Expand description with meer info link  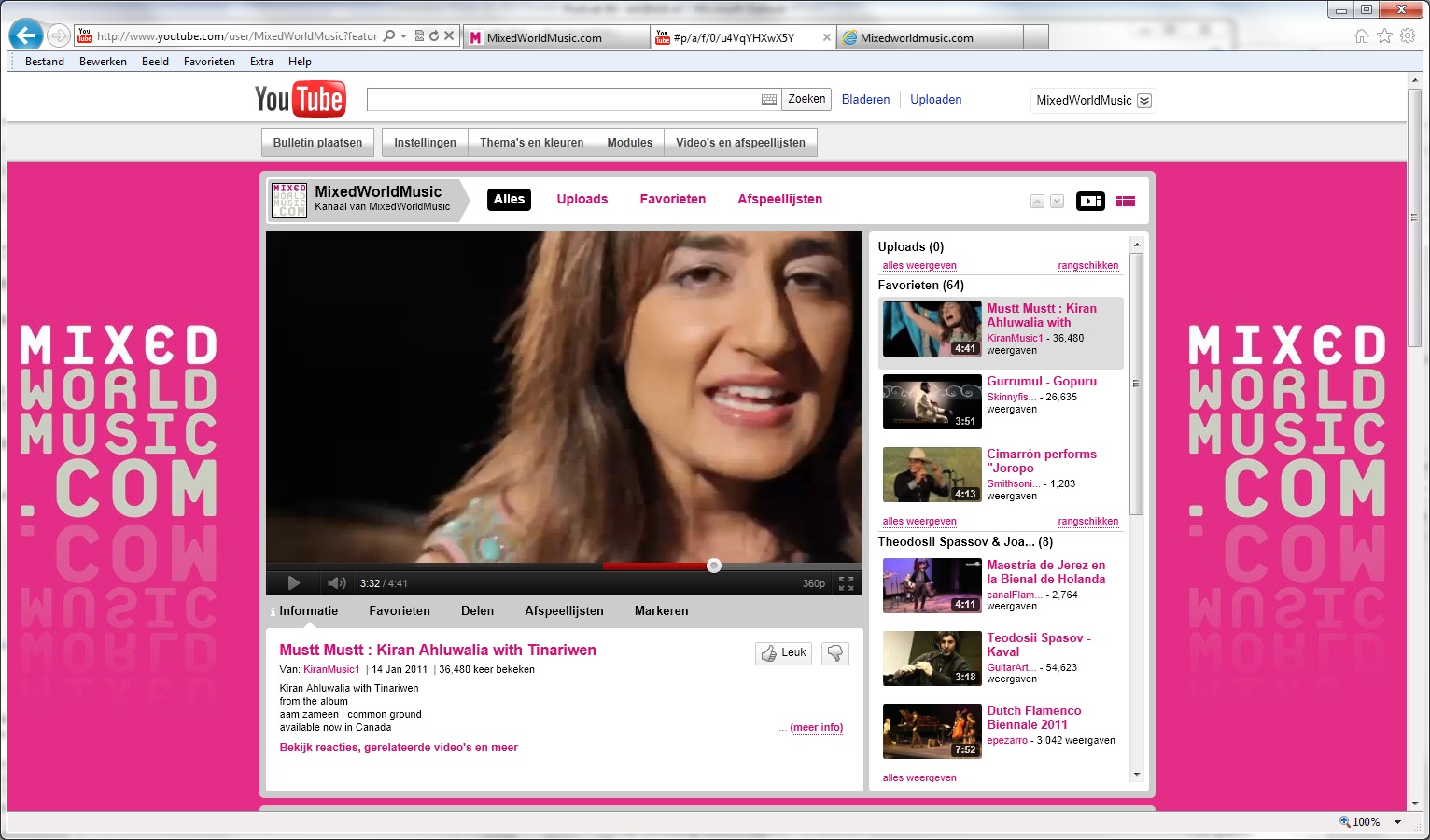(816, 728)
